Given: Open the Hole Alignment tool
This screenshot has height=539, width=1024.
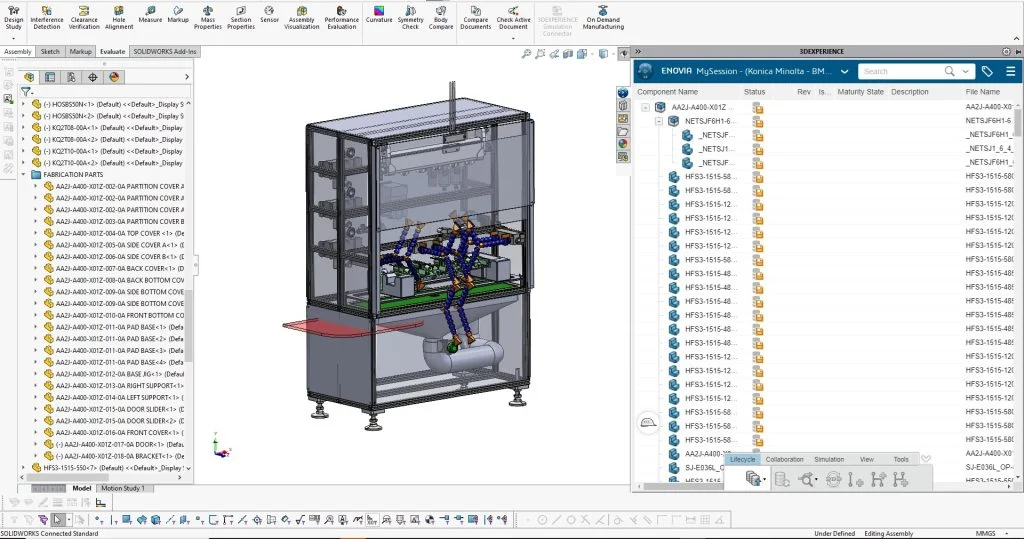Looking at the screenshot, I should point(119,17).
